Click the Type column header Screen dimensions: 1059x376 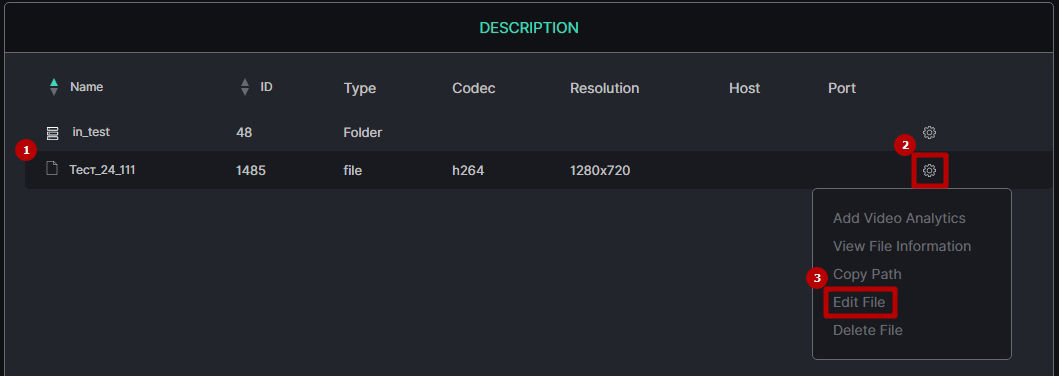[359, 88]
